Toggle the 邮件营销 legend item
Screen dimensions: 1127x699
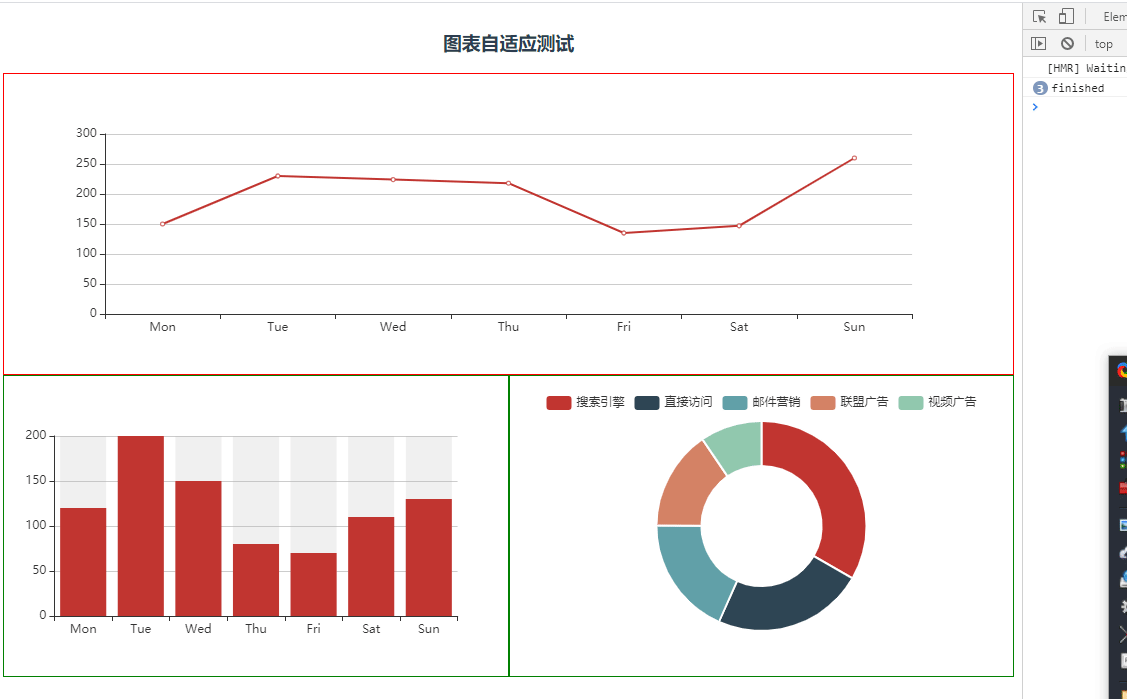pos(761,402)
